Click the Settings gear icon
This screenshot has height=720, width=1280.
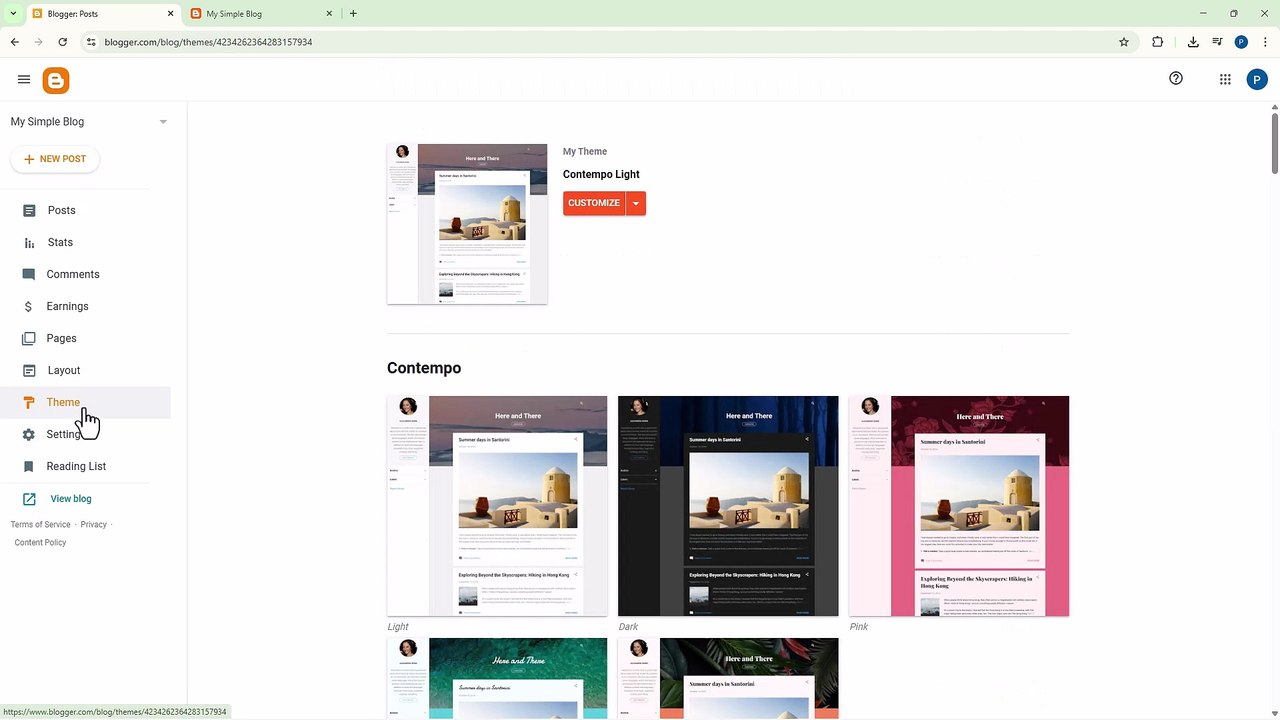(29, 434)
